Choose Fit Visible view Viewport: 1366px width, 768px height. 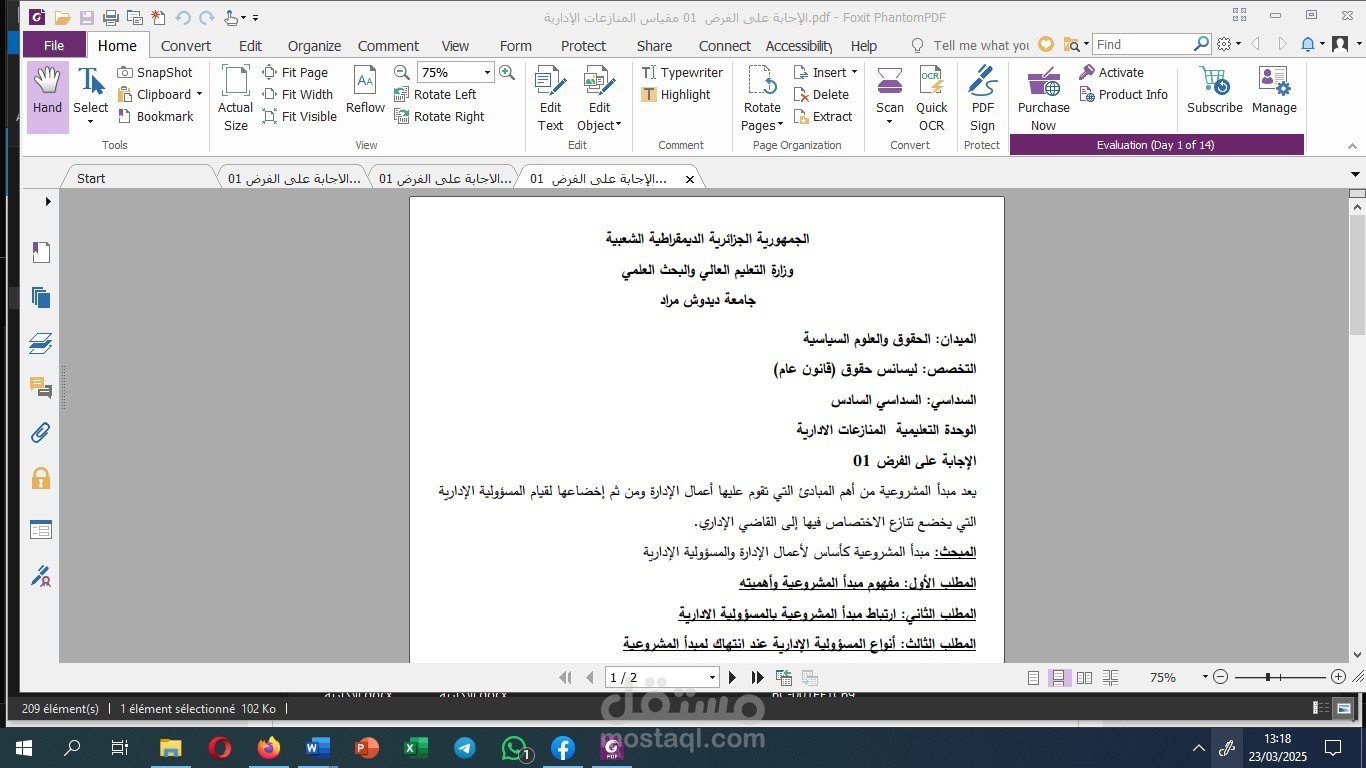[x=300, y=116]
